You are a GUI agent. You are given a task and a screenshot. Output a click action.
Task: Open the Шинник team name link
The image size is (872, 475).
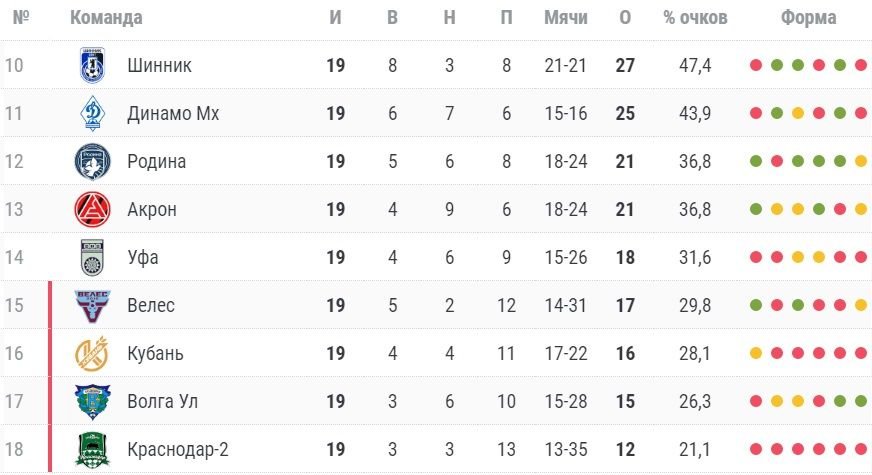point(159,66)
